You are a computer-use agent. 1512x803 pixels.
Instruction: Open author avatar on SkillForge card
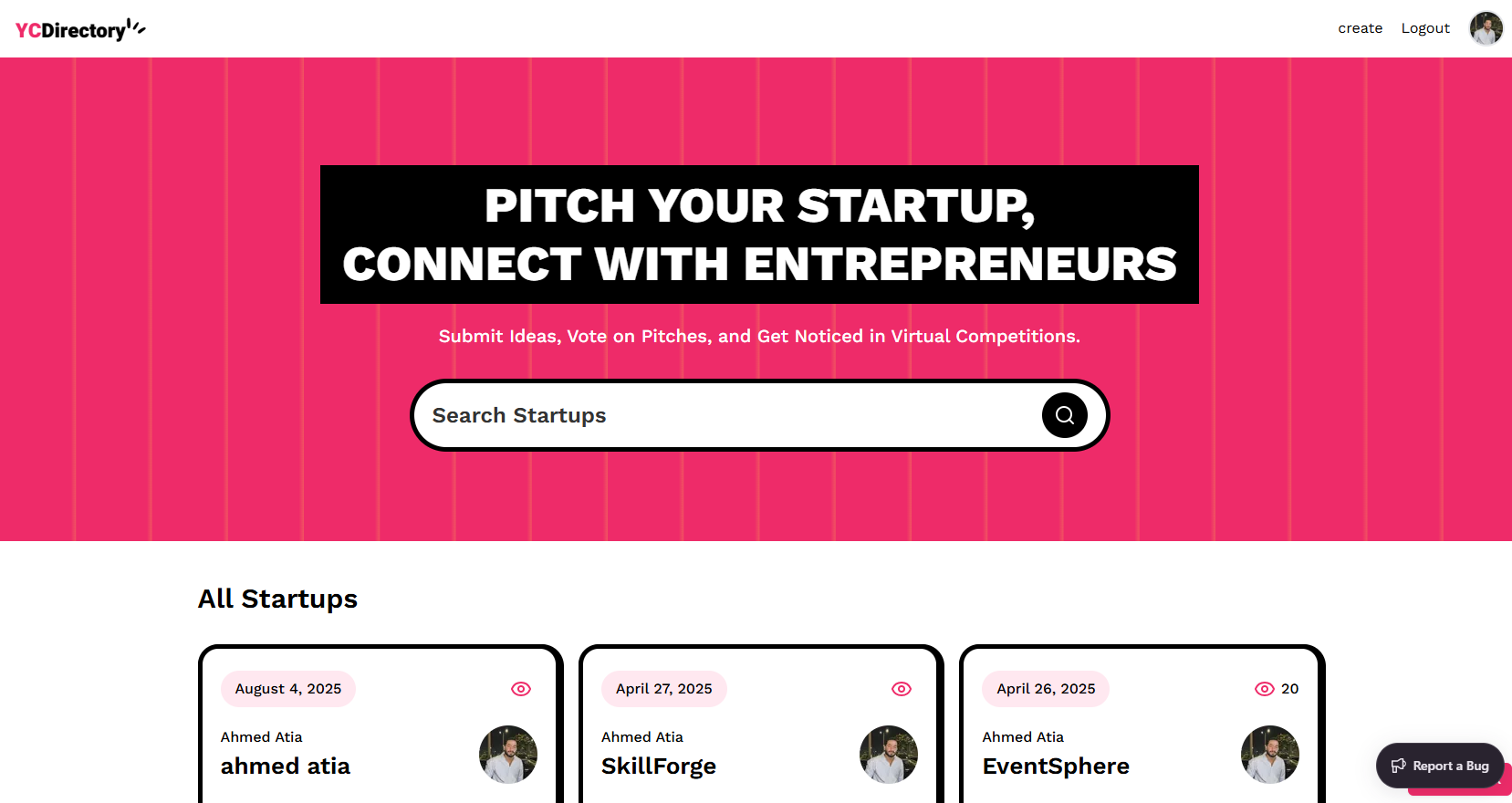pos(888,755)
